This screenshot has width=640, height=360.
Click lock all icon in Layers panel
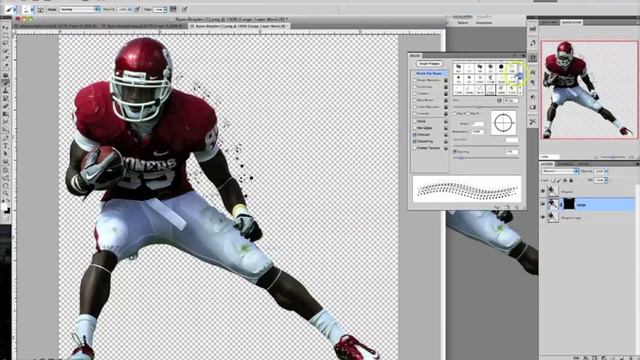tap(571, 180)
